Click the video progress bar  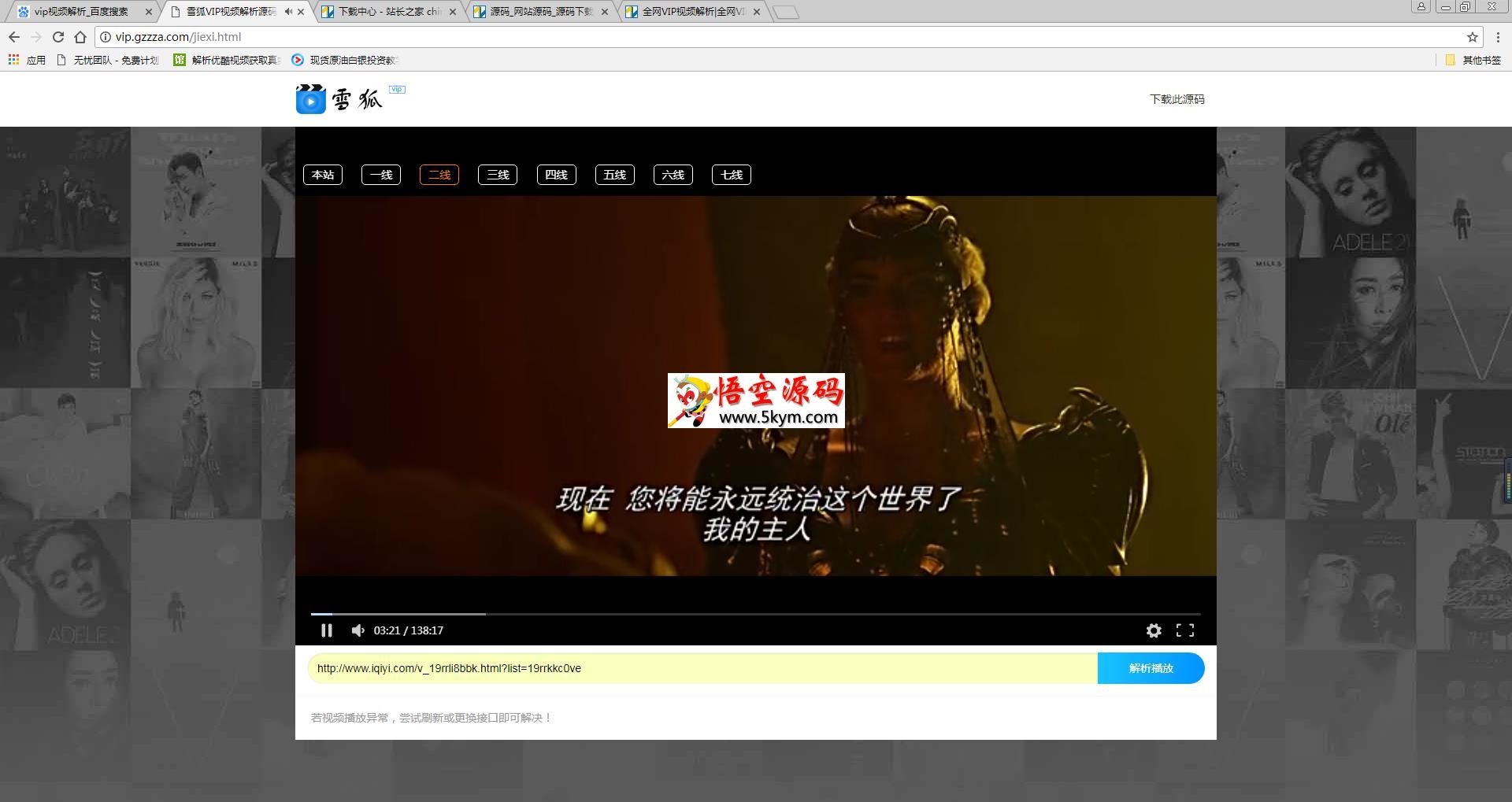click(756, 613)
